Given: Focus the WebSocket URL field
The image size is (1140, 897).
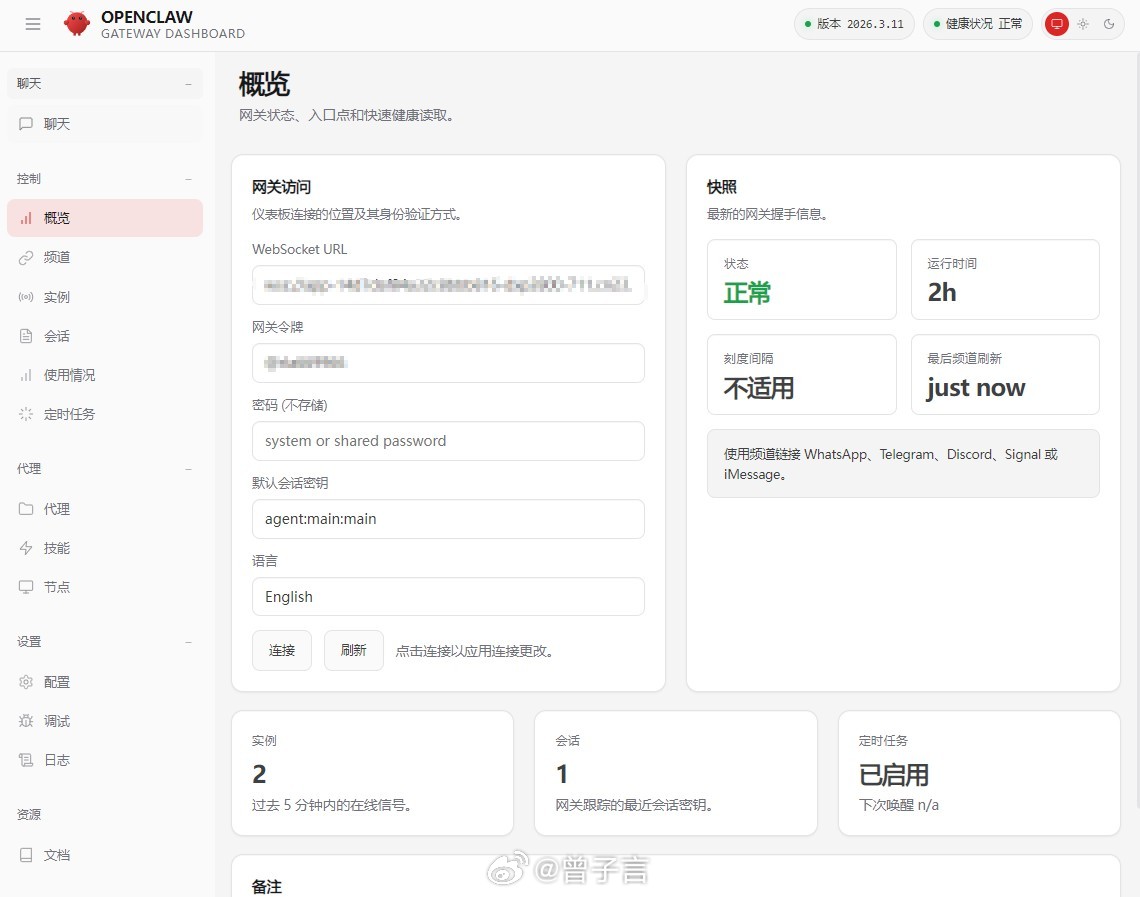Looking at the screenshot, I should (448, 285).
